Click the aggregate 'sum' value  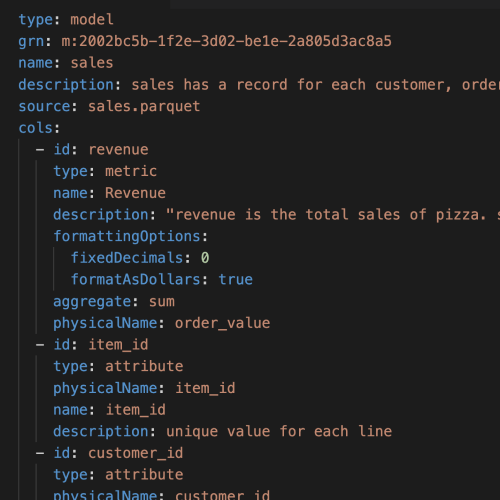(162, 301)
